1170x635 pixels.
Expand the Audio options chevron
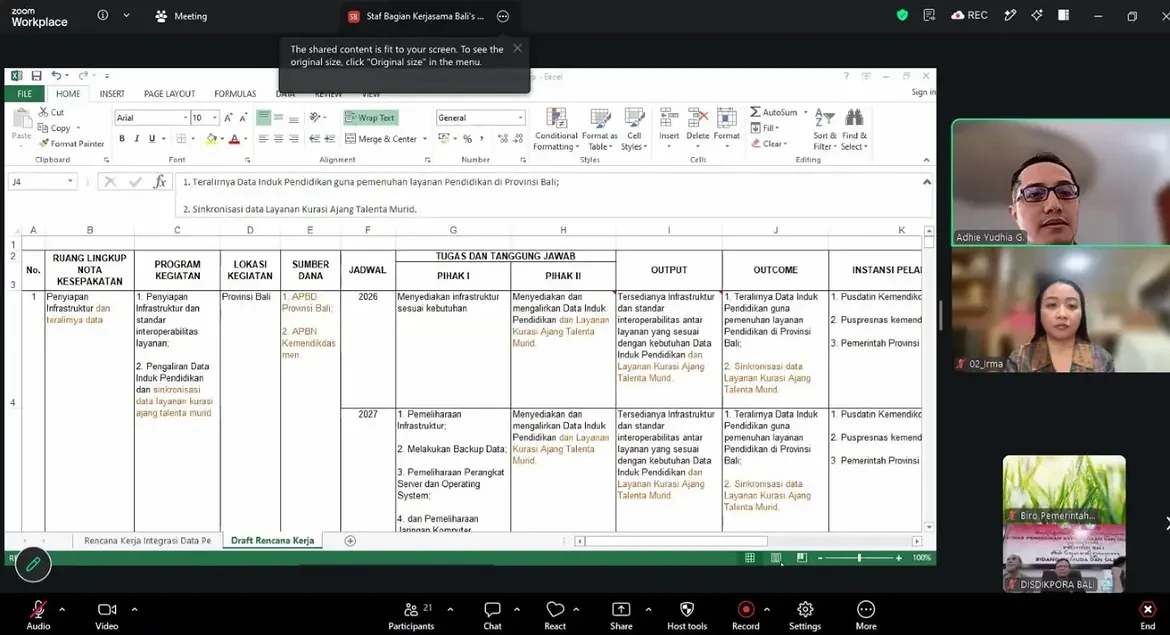[62, 610]
